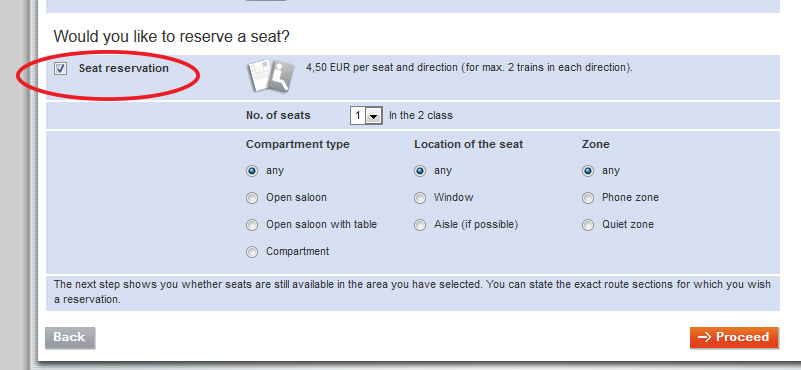The height and width of the screenshot is (370, 801).
Task: Toggle the Seat reservation checkbox
Action: click(x=60, y=68)
